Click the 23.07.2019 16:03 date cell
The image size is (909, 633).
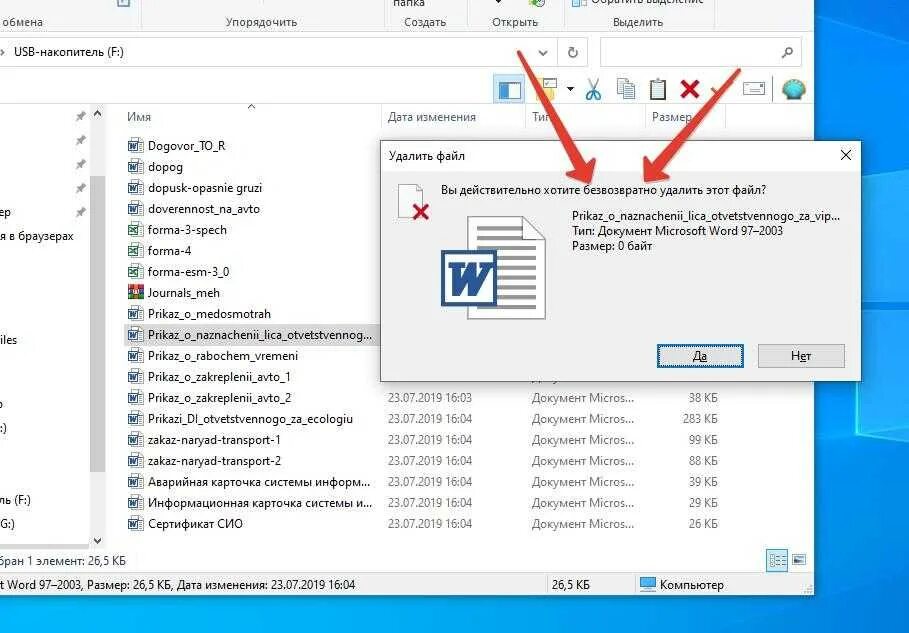[x=430, y=398]
